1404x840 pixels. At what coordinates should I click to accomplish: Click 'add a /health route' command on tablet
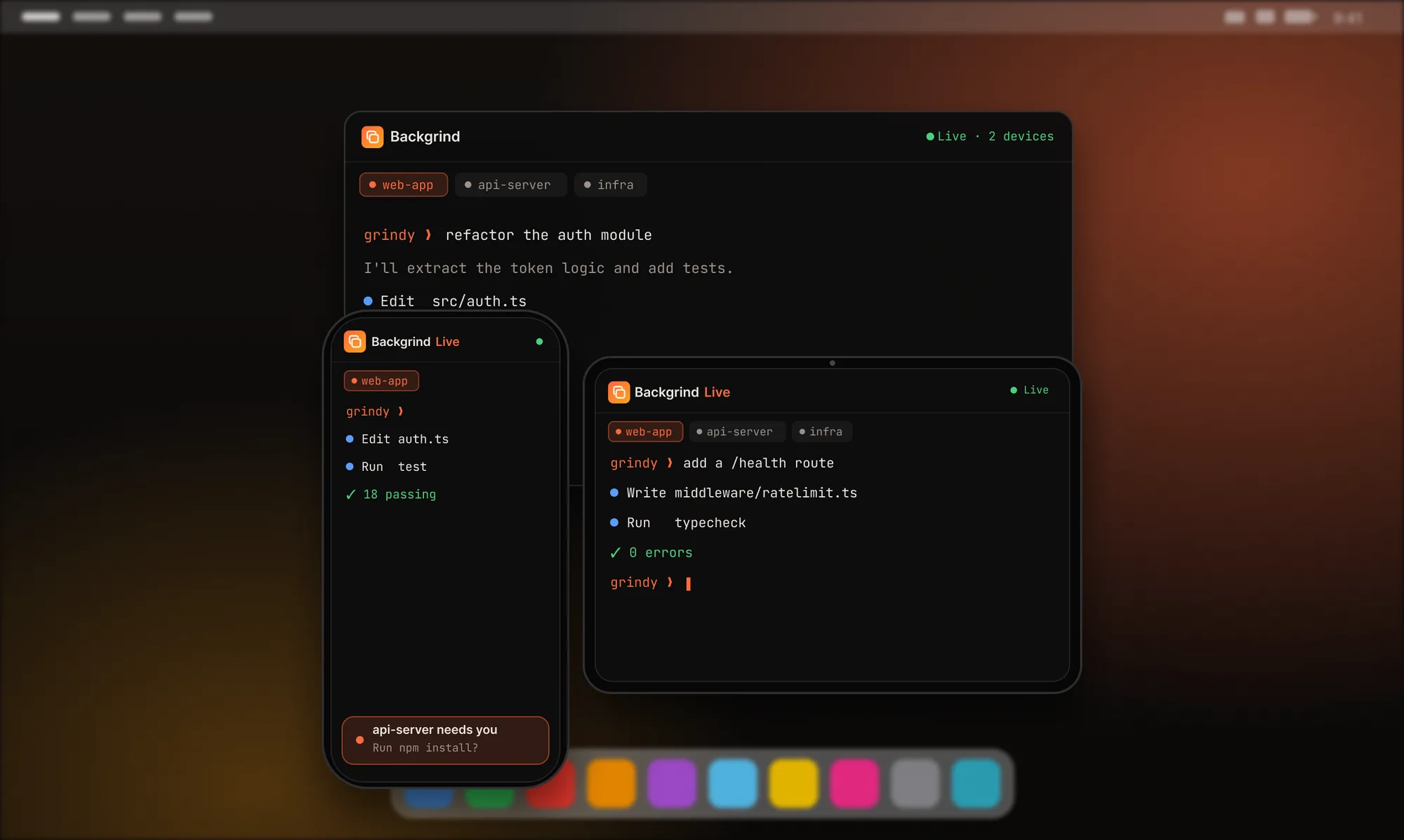coord(758,463)
